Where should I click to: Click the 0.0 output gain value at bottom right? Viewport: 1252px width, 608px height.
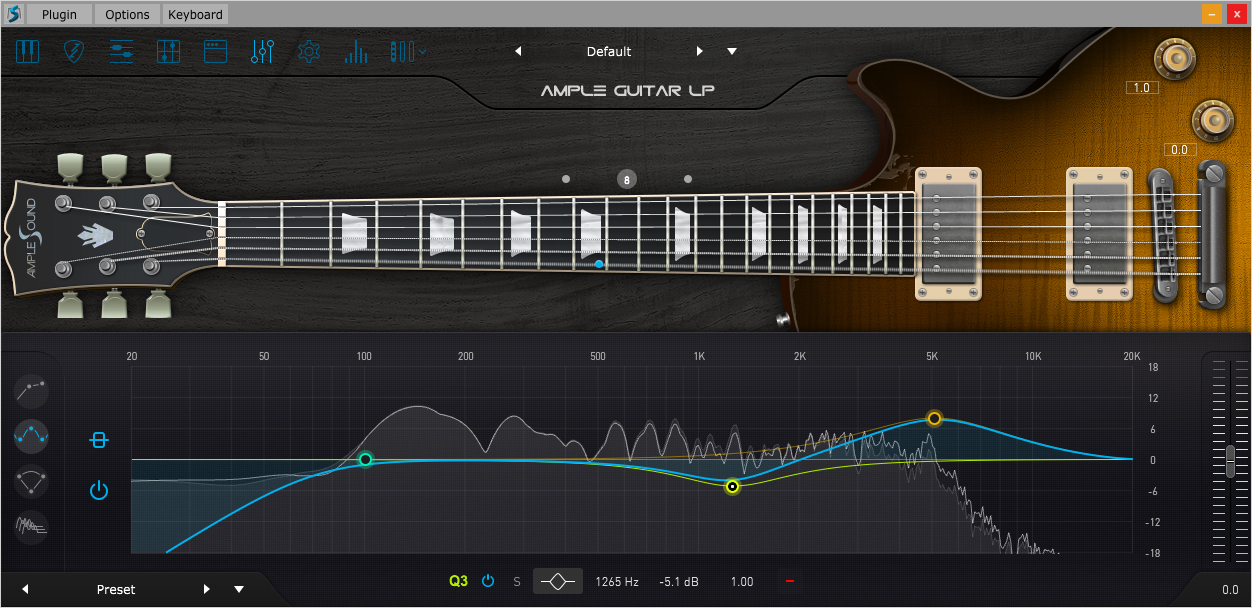(x=1230, y=590)
